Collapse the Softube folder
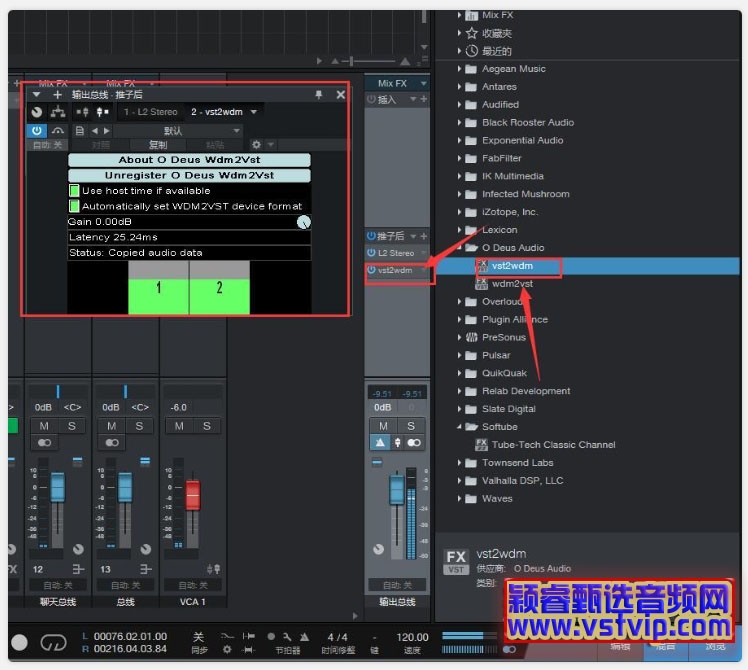The width and height of the screenshot is (748, 670). 459,427
